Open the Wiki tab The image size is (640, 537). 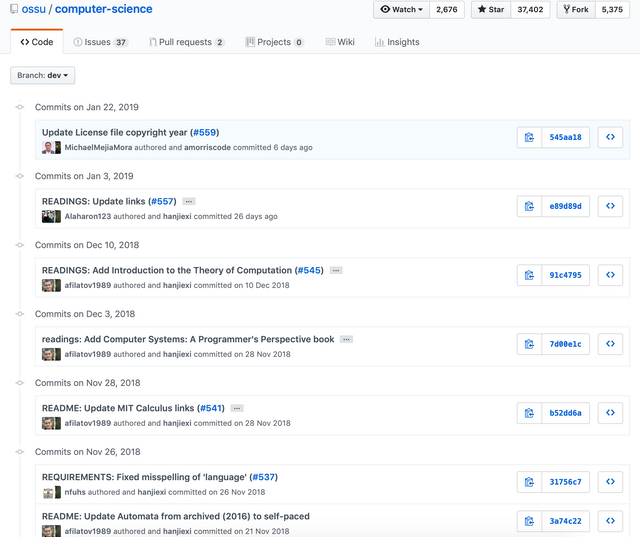(340, 42)
